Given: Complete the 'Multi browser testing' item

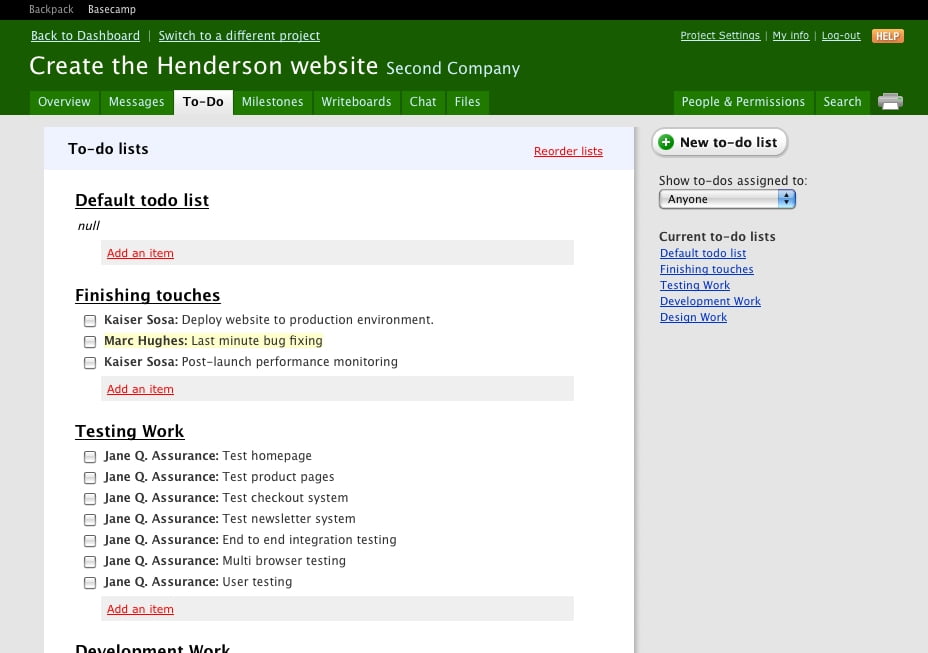Looking at the screenshot, I should point(90,561).
